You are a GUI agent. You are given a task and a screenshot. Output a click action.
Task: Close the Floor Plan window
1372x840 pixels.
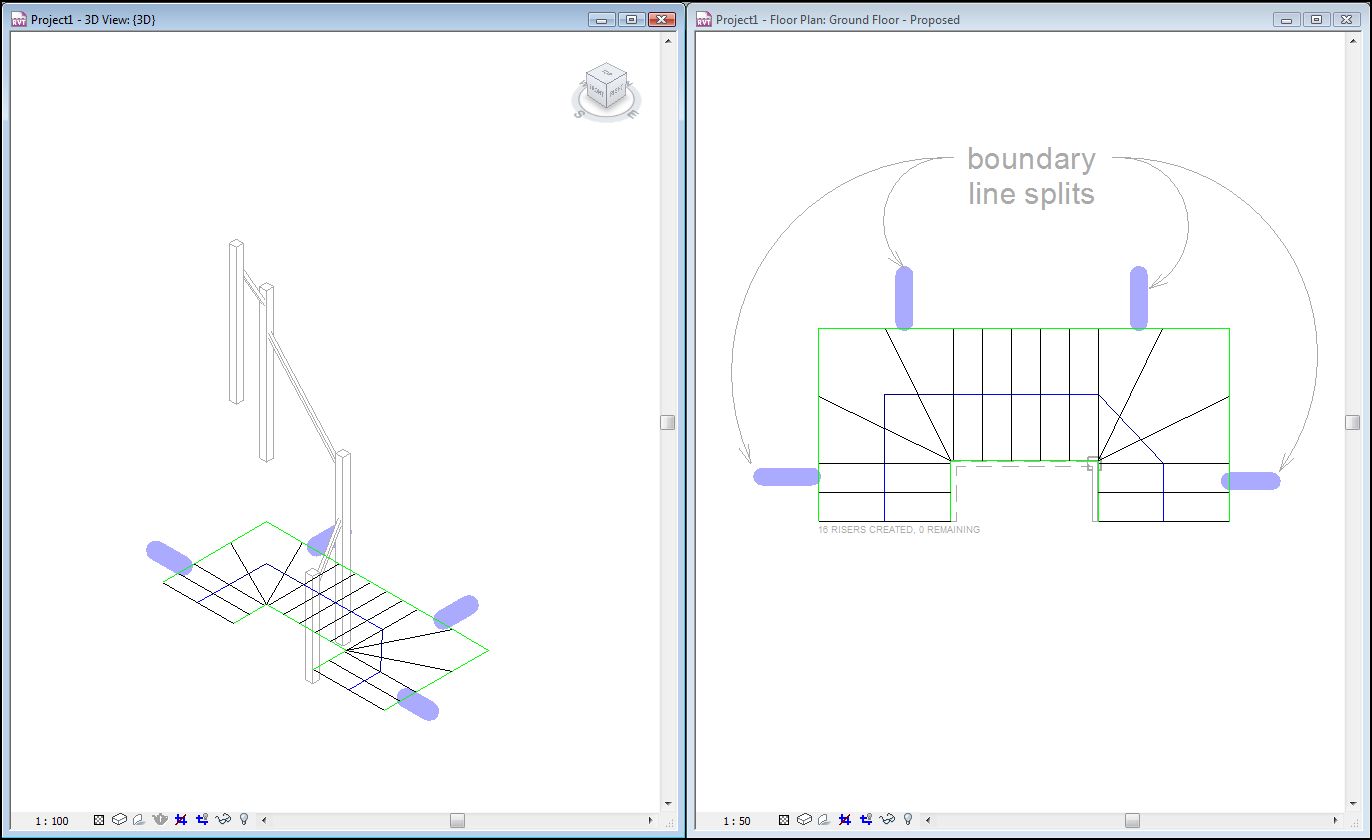tap(1347, 19)
